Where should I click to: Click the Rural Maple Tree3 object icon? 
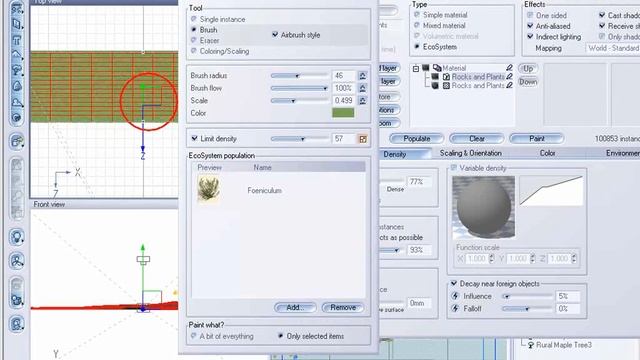[531, 345]
